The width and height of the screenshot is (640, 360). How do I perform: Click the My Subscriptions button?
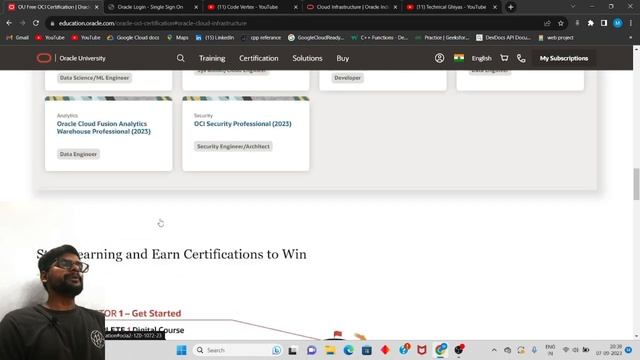pos(564,58)
